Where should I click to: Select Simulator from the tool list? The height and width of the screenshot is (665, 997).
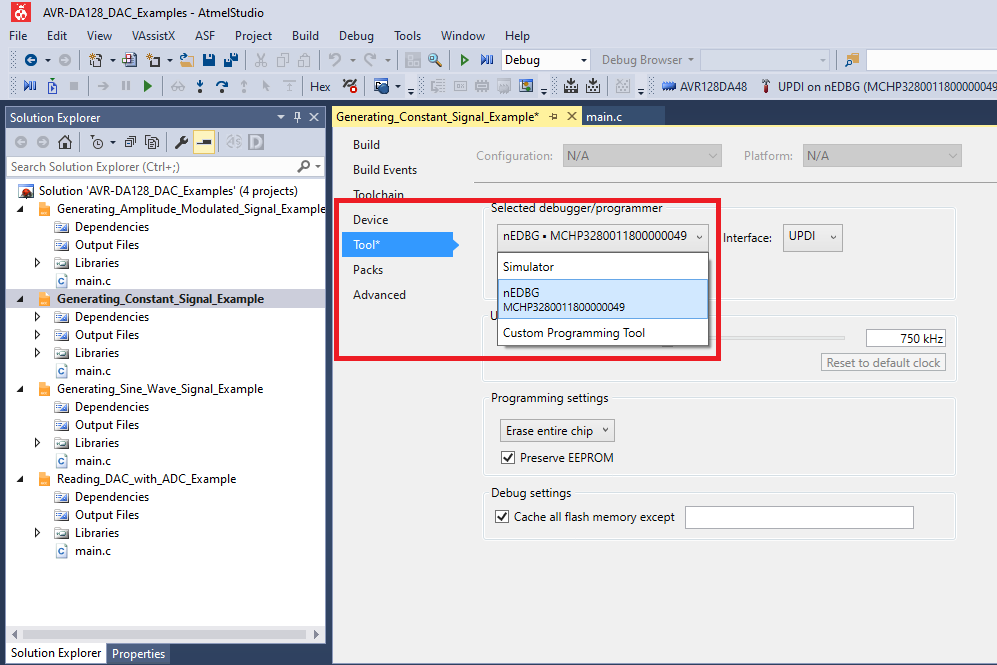[603, 267]
